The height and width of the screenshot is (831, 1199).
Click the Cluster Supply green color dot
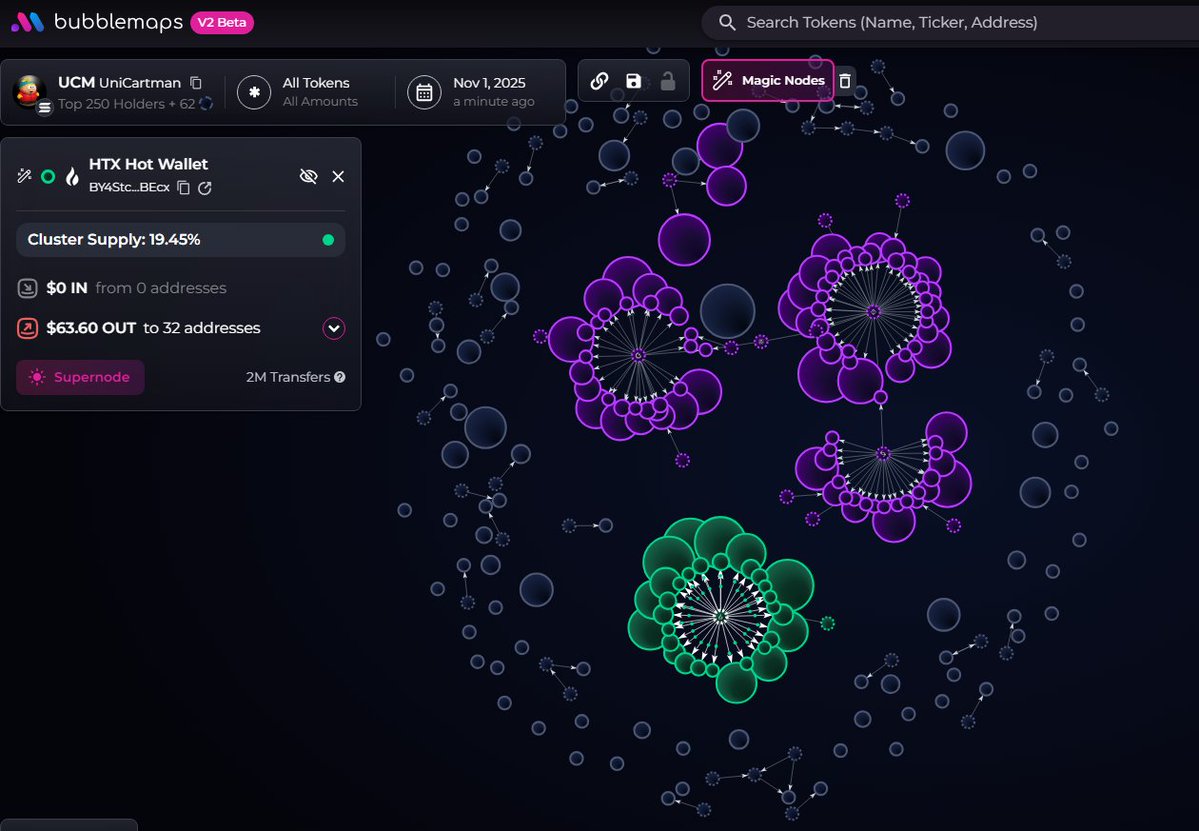328,240
